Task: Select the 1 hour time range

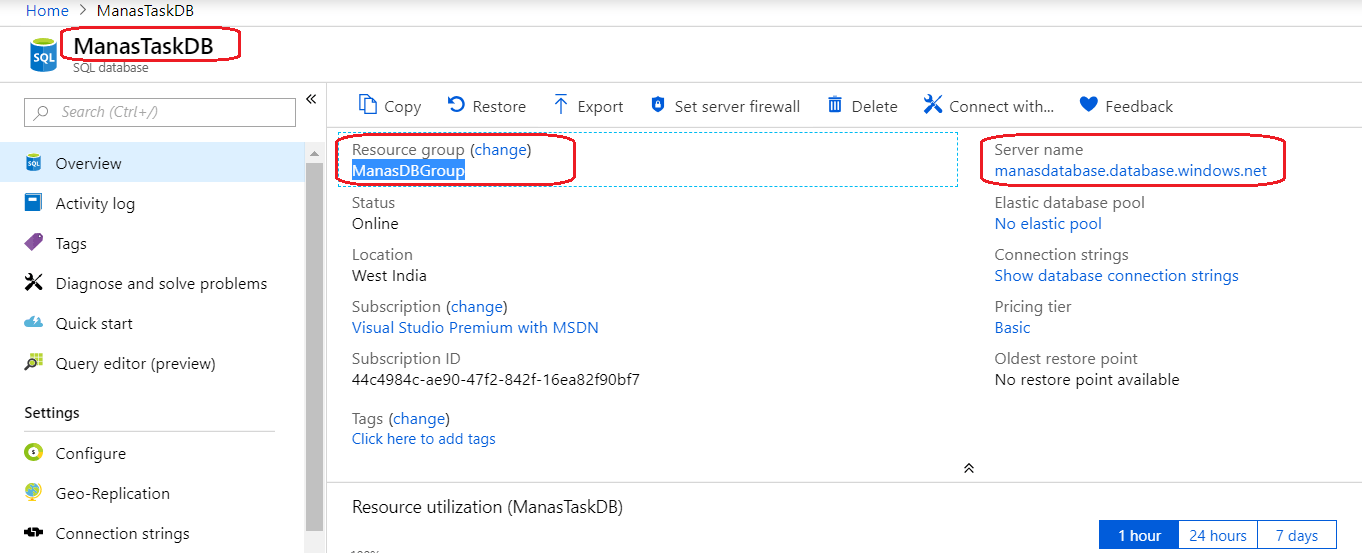Action: pyautogui.click(x=1139, y=535)
